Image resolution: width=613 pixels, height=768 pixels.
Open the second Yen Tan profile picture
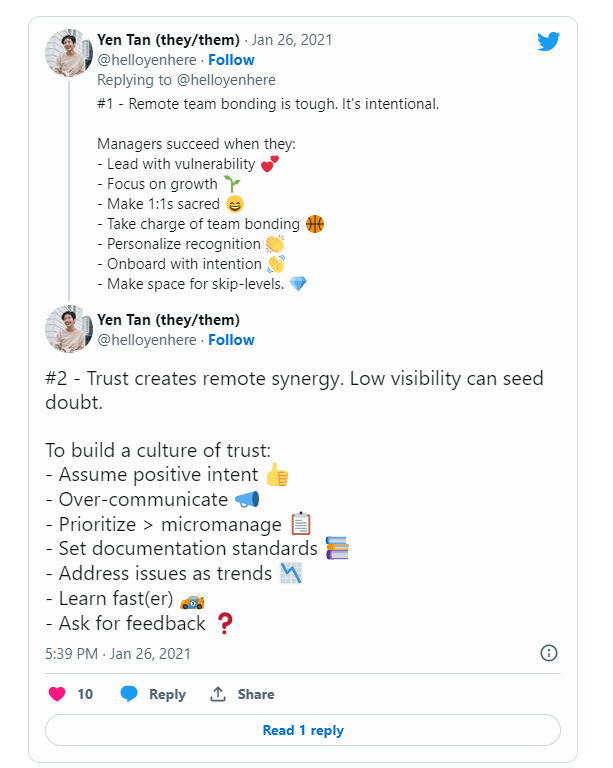point(70,330)
